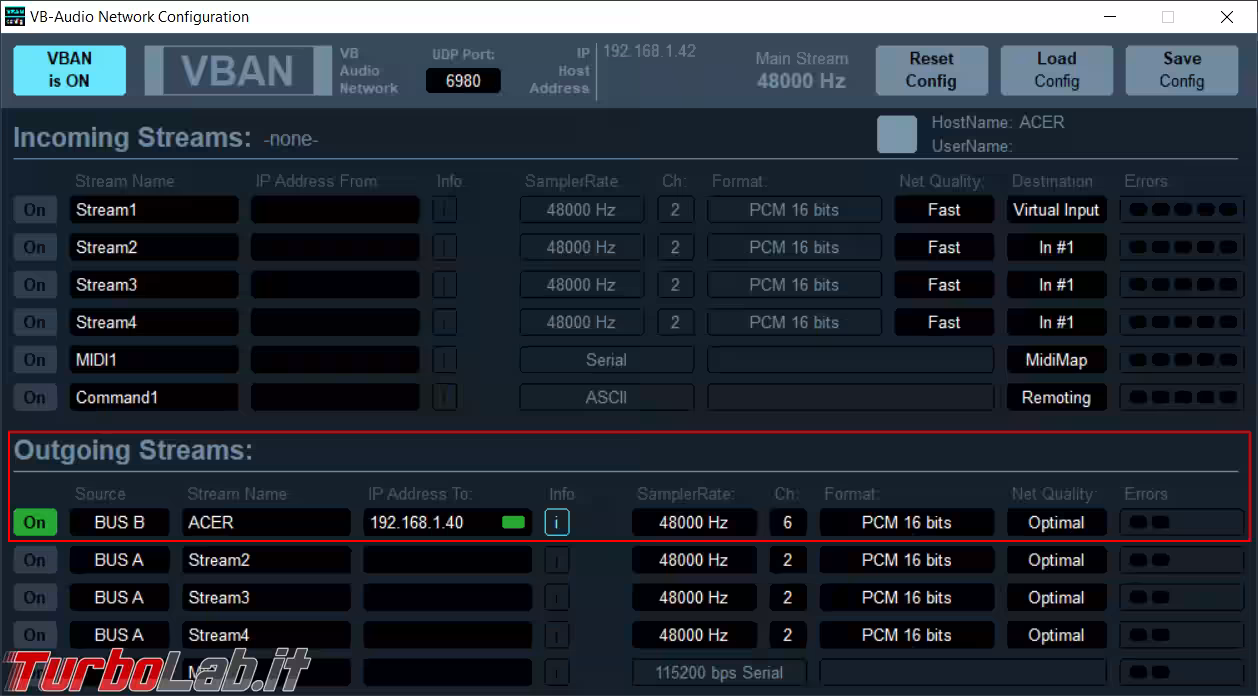Enable the incoming MIDI1 stream
The image size is (1258, 696).
(35, 360)
